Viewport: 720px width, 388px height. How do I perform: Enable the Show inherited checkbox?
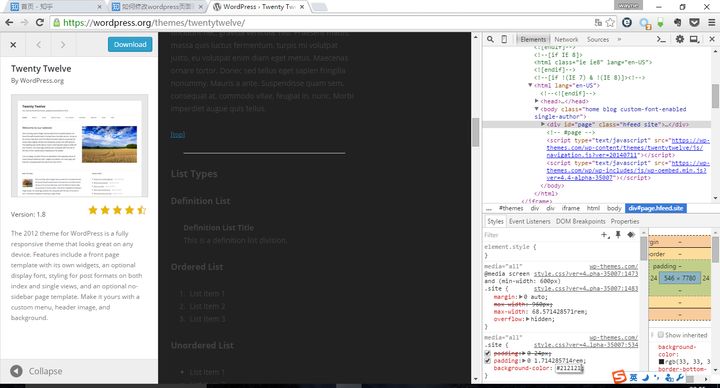(661, 335)
